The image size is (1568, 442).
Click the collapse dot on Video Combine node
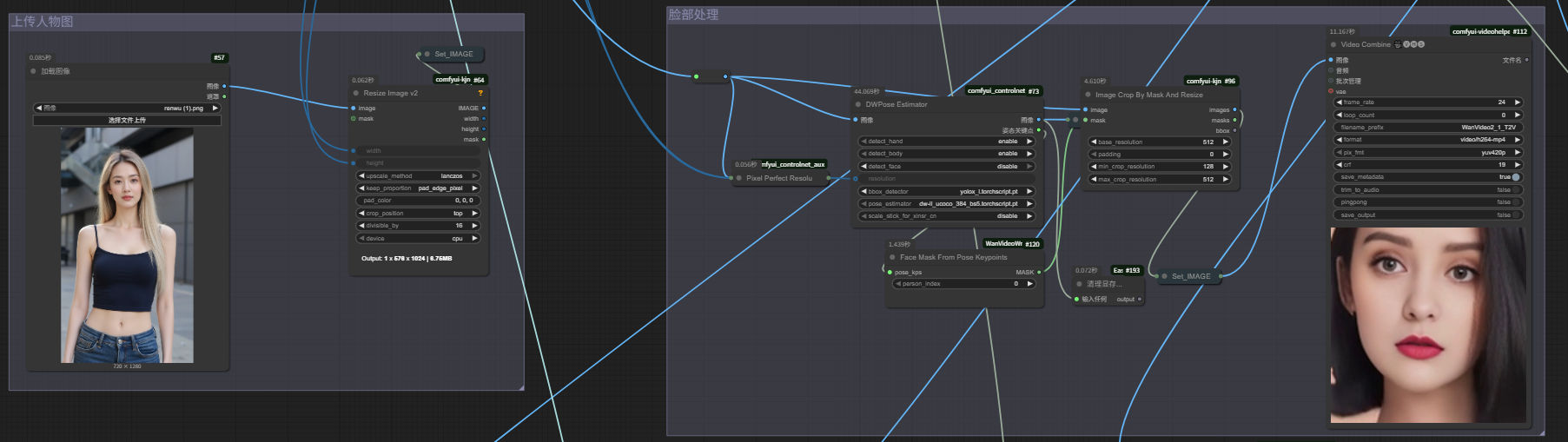[x=1333, y=44]
